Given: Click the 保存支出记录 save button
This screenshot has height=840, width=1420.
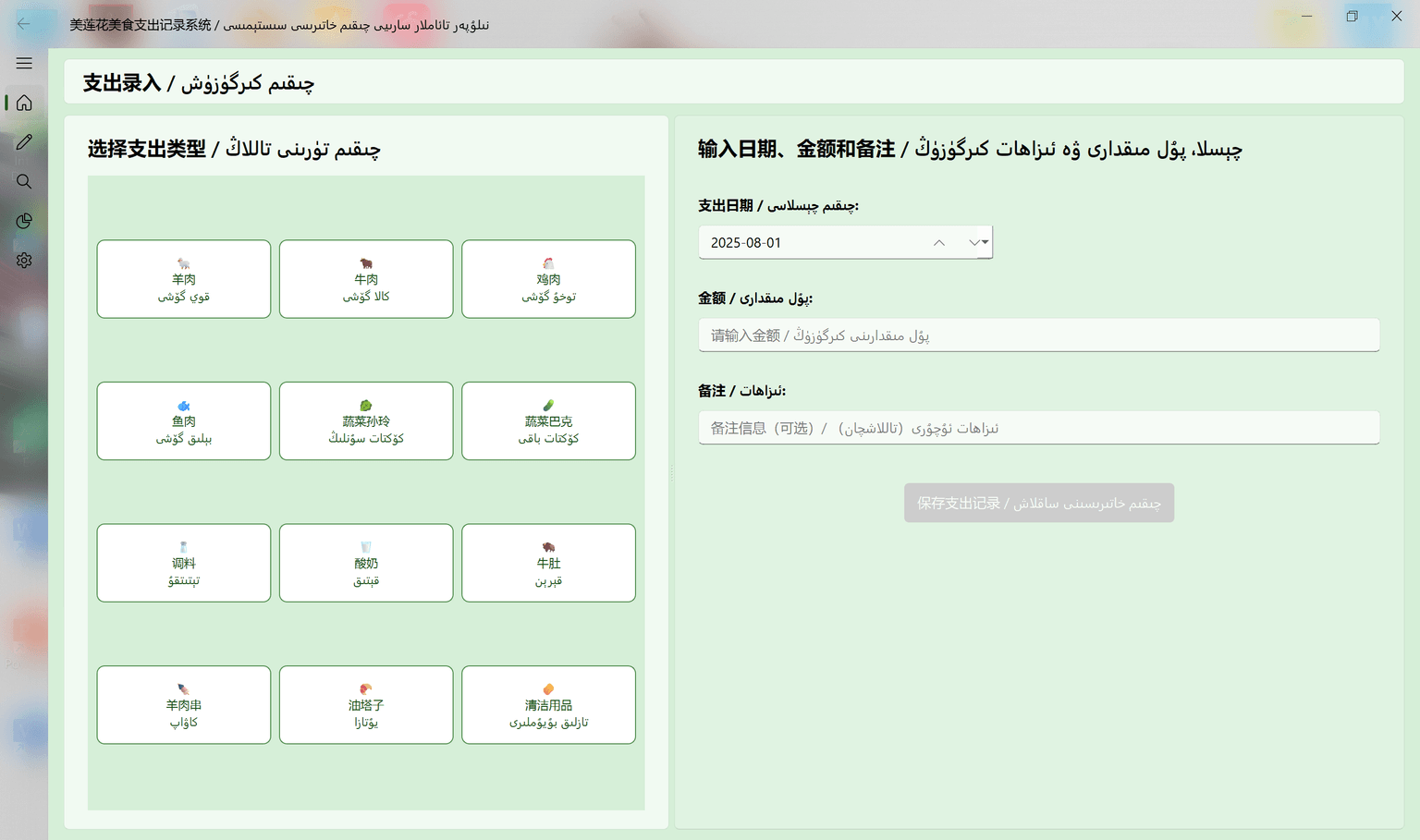Looking at the screenshot, I should pos(1039,503).
